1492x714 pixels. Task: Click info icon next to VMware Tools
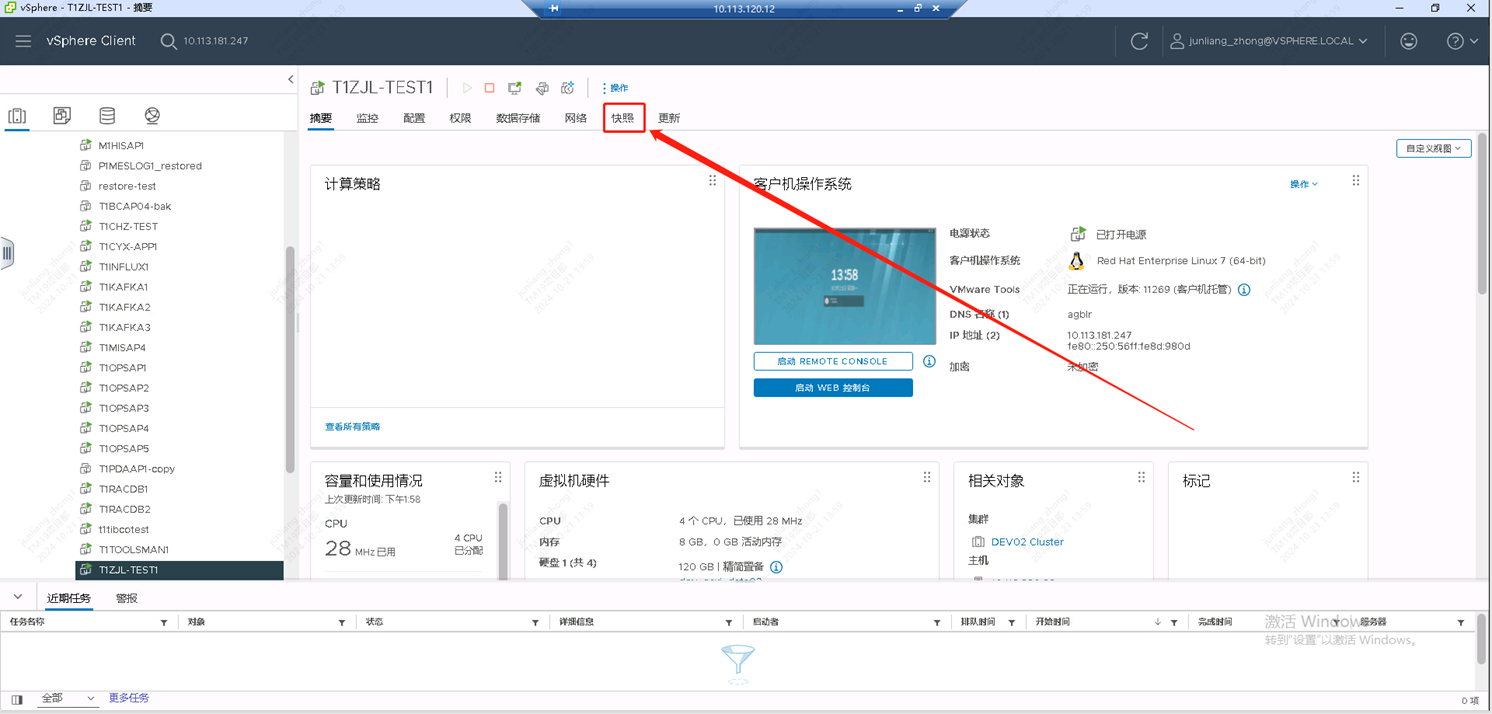click(x=1244, y=290)
